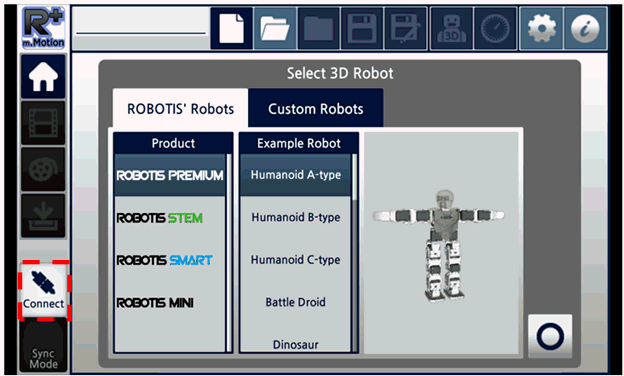The image size is (624, 376).
Task: Select ROBOTIS SMART product
Action: pyautogui.click(x=170, y=260)
